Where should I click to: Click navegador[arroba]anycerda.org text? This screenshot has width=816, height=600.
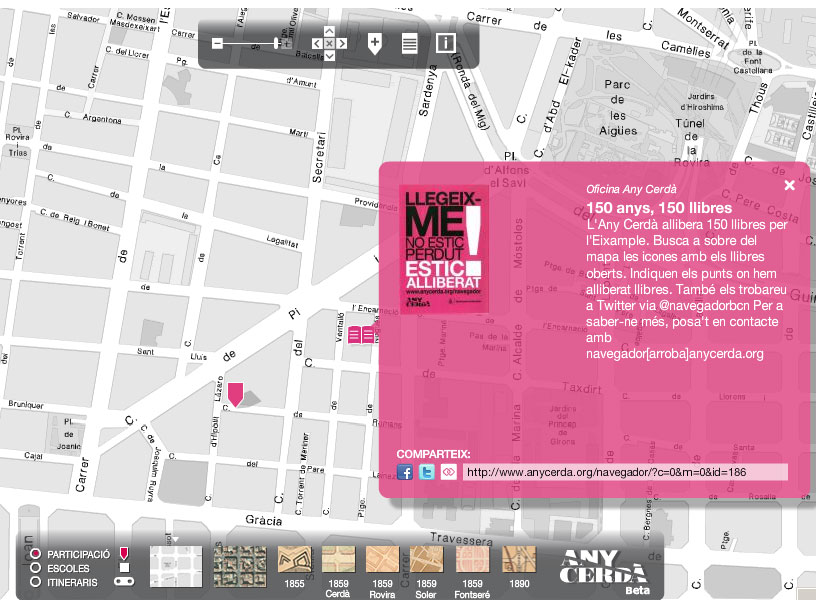point(675,354)
